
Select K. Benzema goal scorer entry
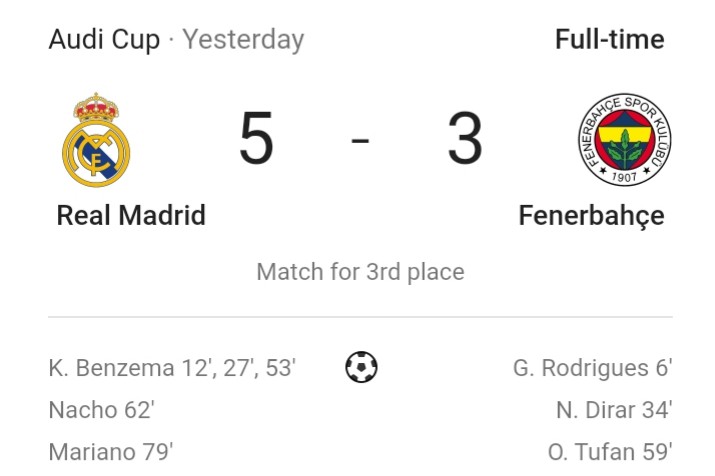point(172,368)
